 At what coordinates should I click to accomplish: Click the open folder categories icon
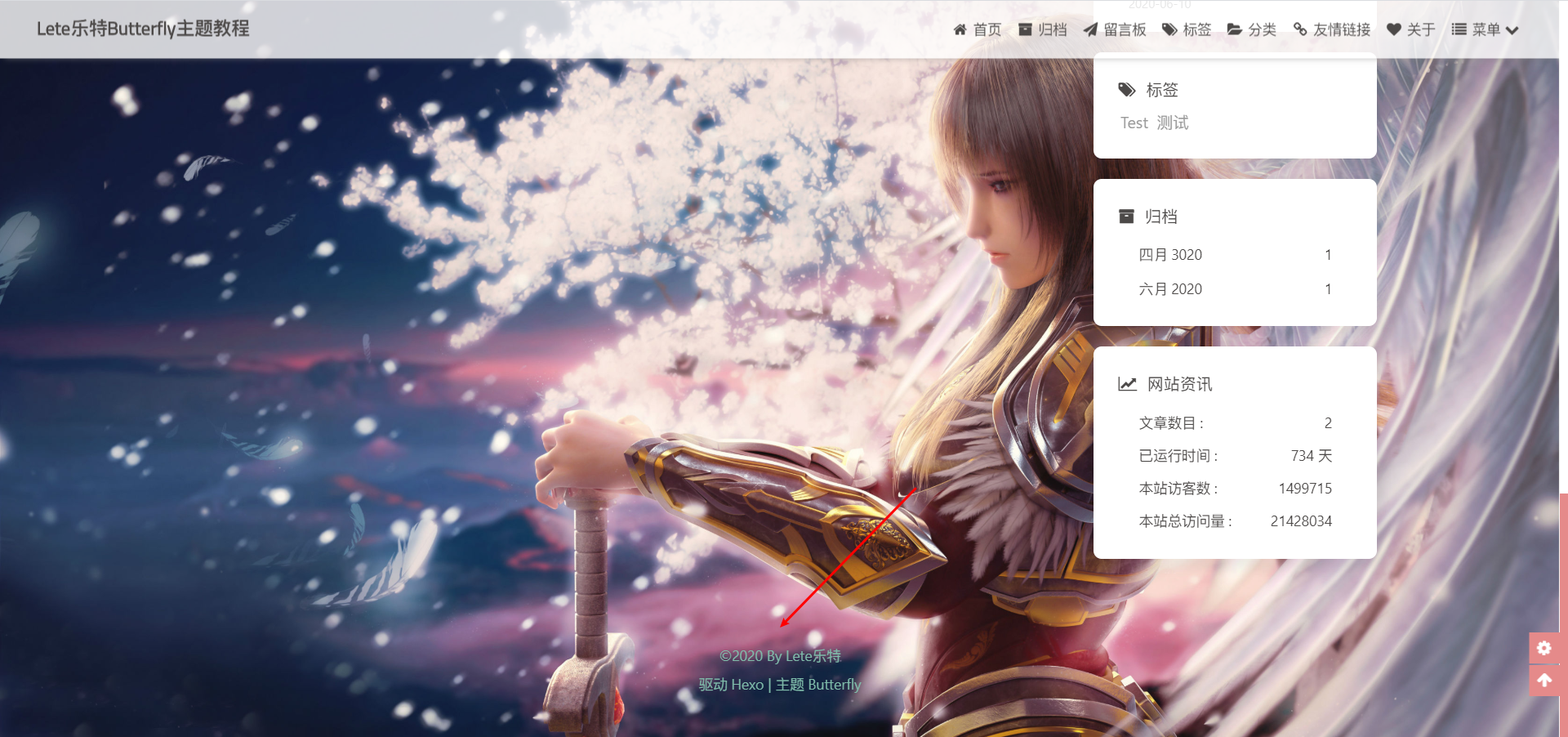tap(1235, 29)
